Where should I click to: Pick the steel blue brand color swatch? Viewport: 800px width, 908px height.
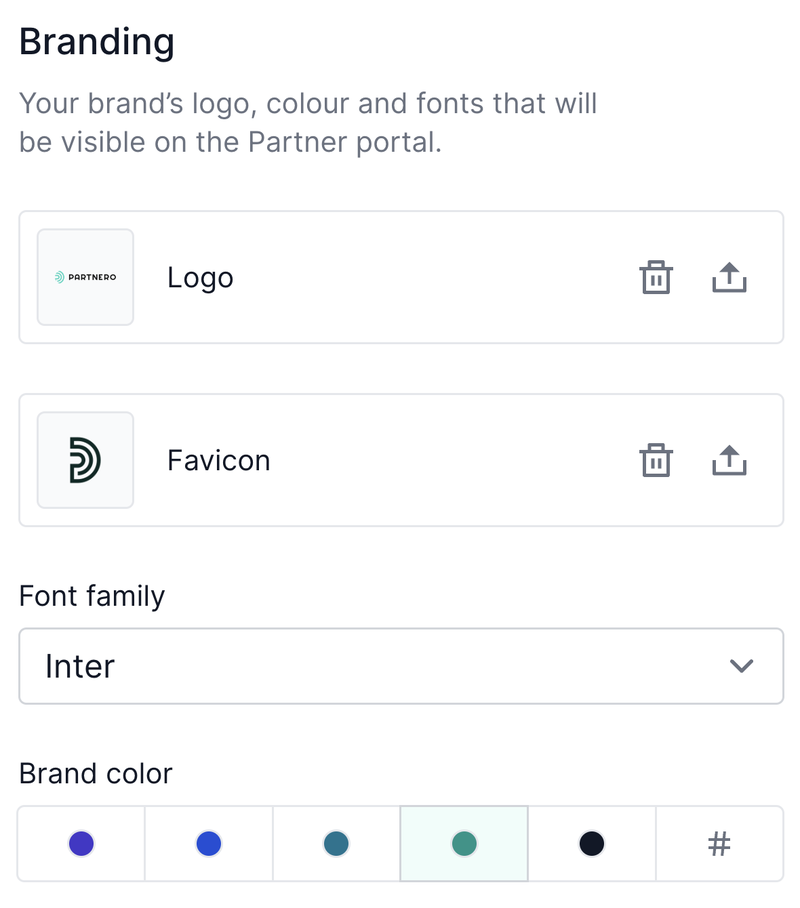point(337,844)
